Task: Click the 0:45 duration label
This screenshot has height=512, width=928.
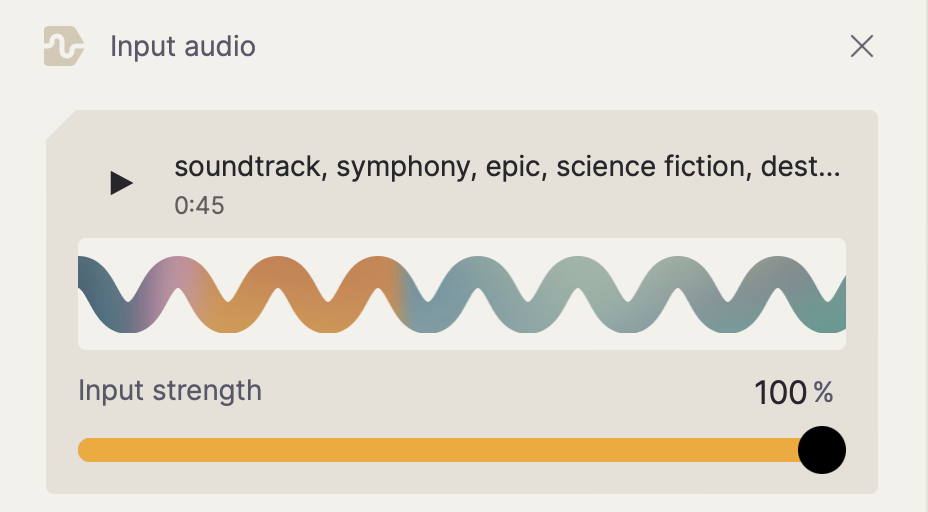Action: (199, 206)
